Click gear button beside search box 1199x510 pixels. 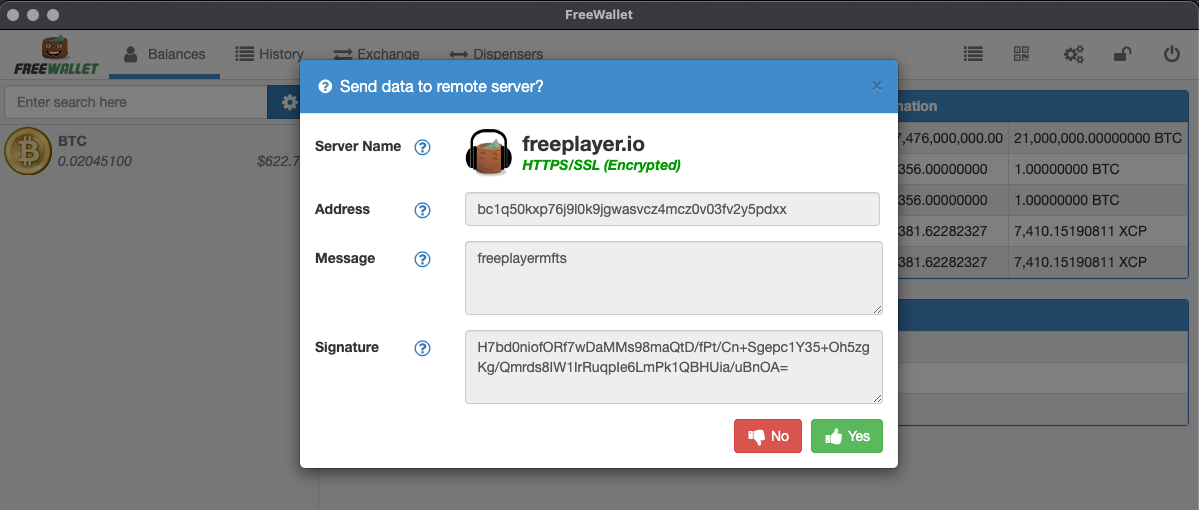289,102
